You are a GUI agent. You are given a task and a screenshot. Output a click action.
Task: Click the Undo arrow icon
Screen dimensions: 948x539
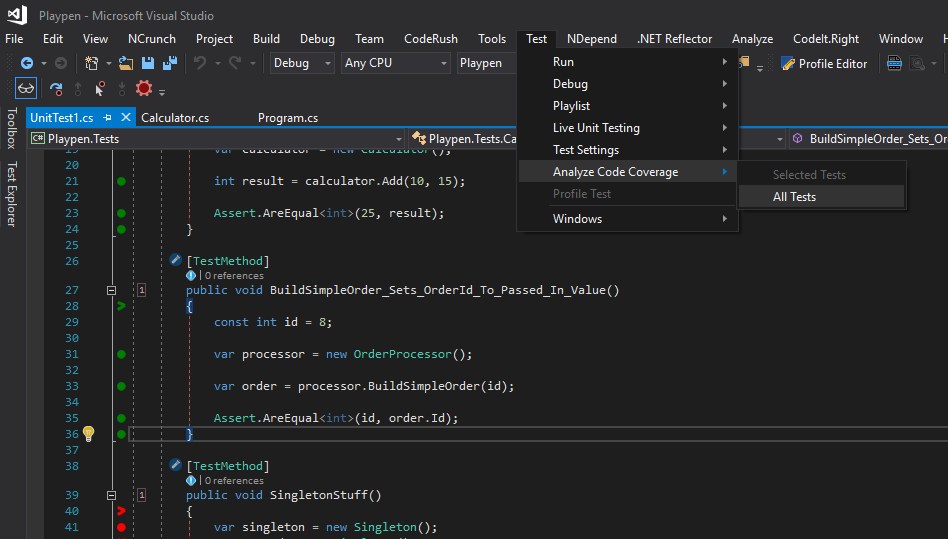(x=200, y=63)
